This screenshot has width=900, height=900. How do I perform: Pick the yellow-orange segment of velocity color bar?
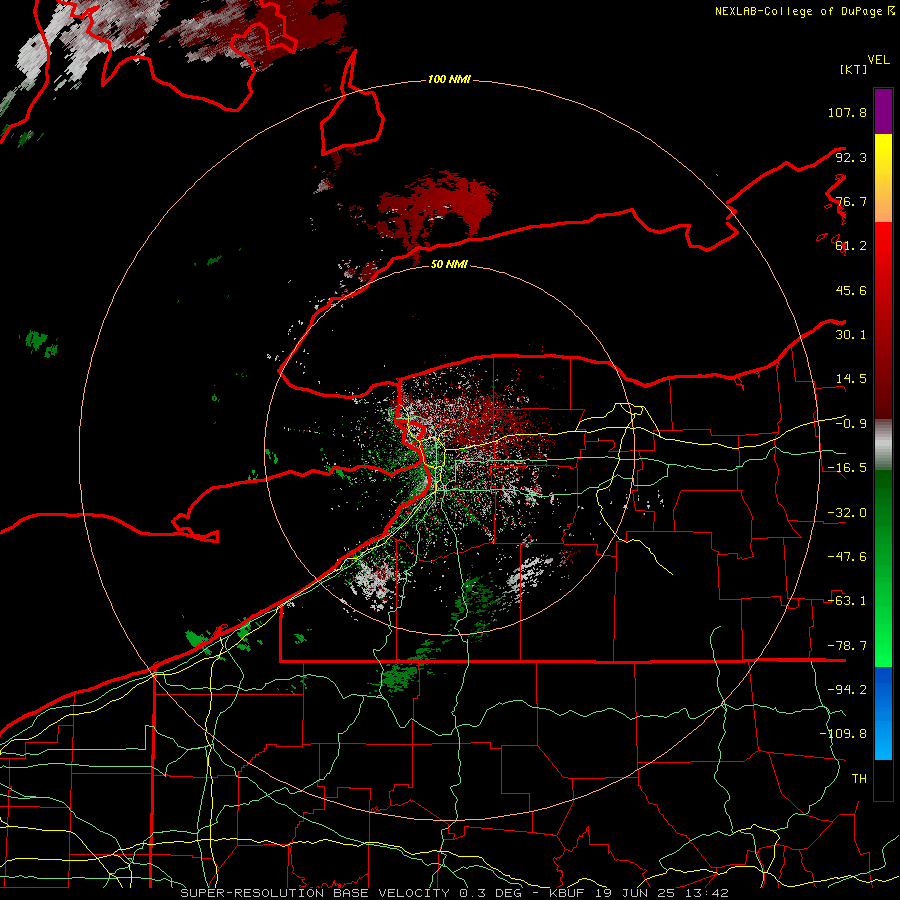(883, 178)
